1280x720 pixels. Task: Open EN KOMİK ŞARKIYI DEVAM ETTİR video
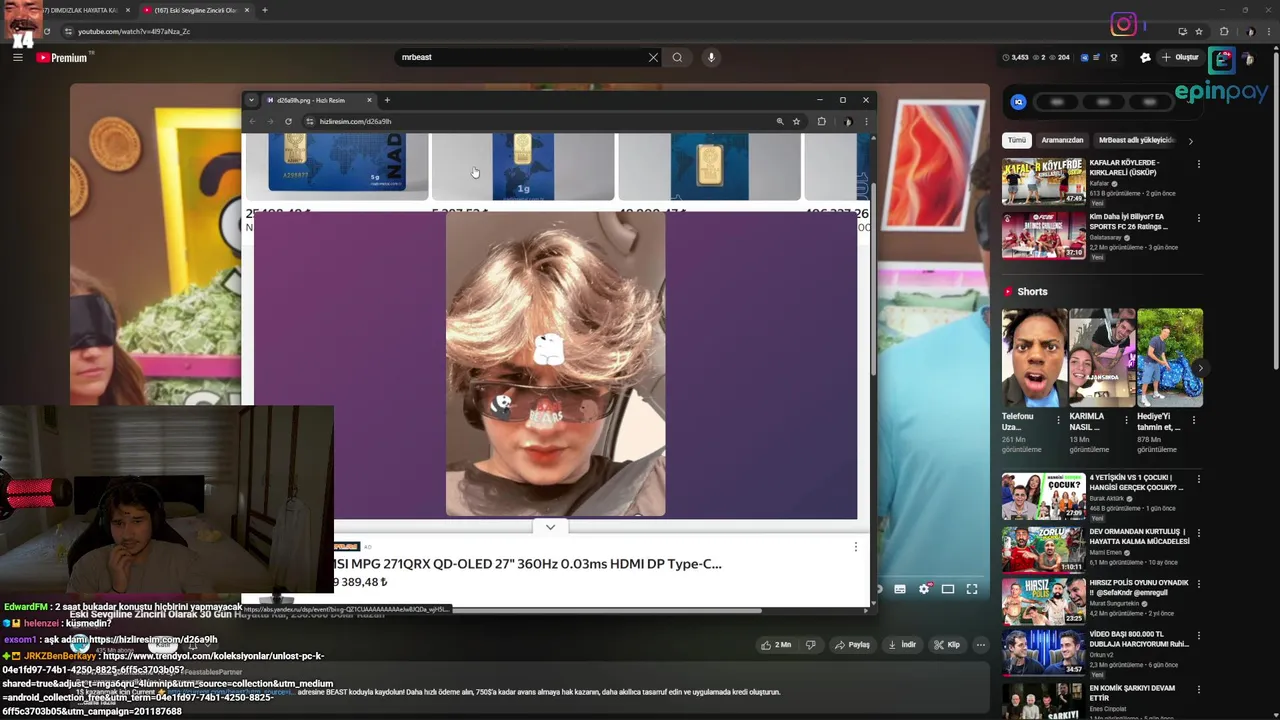(1043, 700)
